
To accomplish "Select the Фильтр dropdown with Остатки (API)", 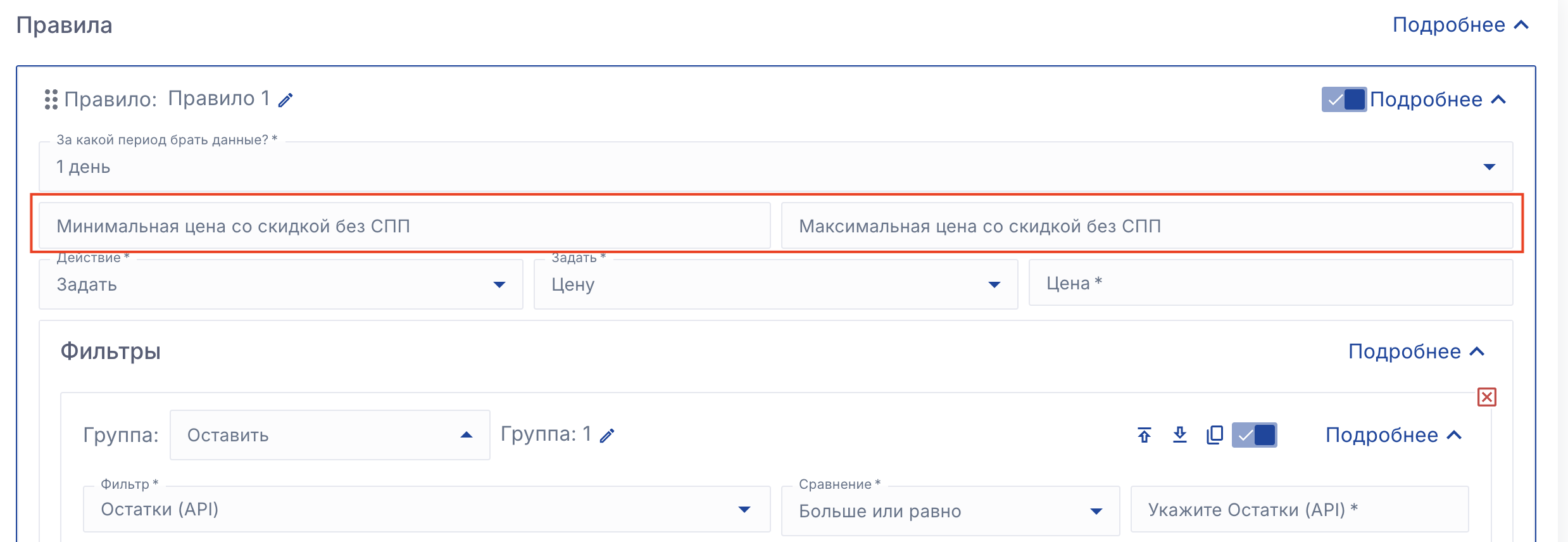I will pyautogui.click(x=426, y=510).
